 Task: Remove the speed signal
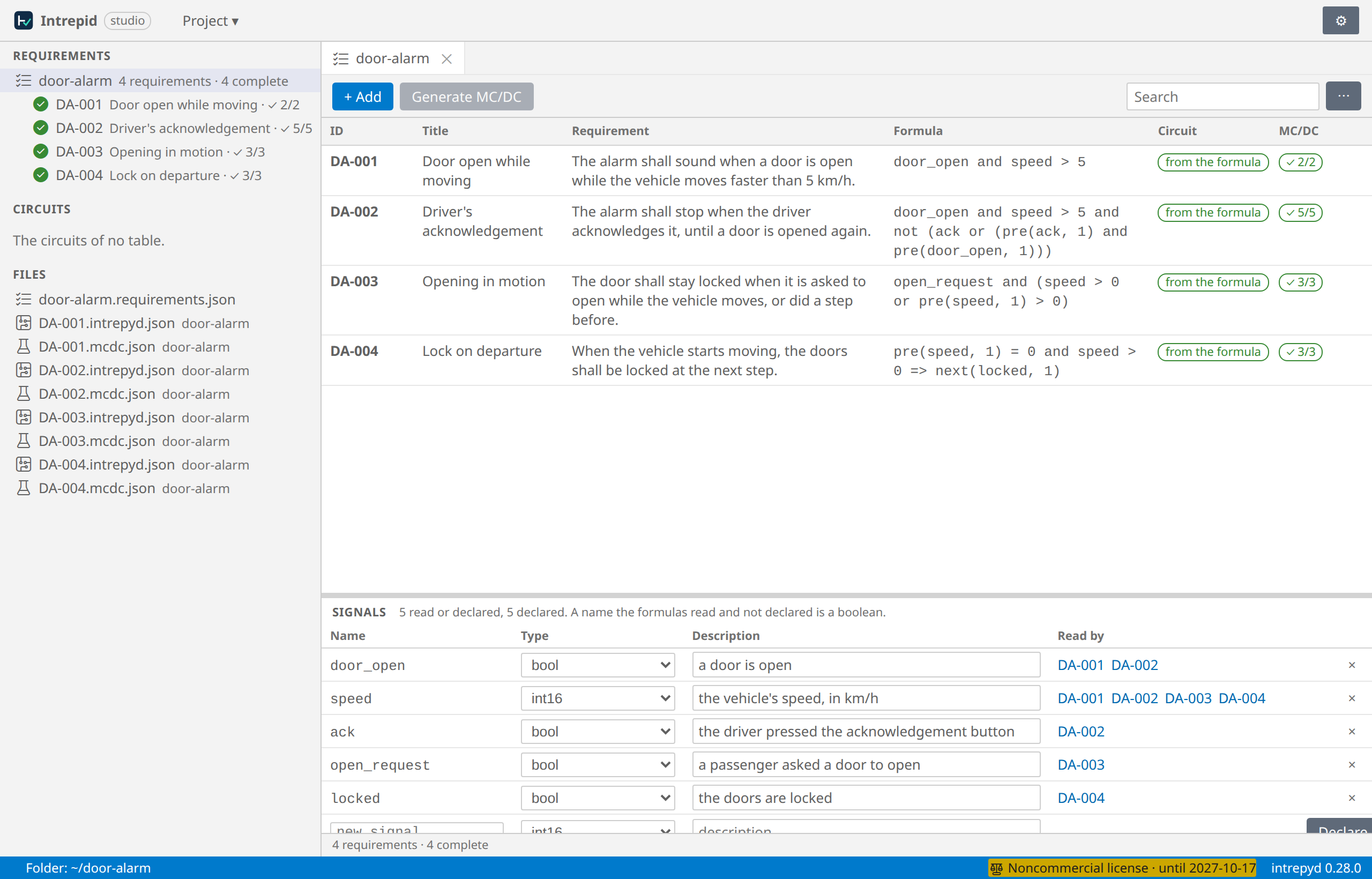click(1352, 698)
